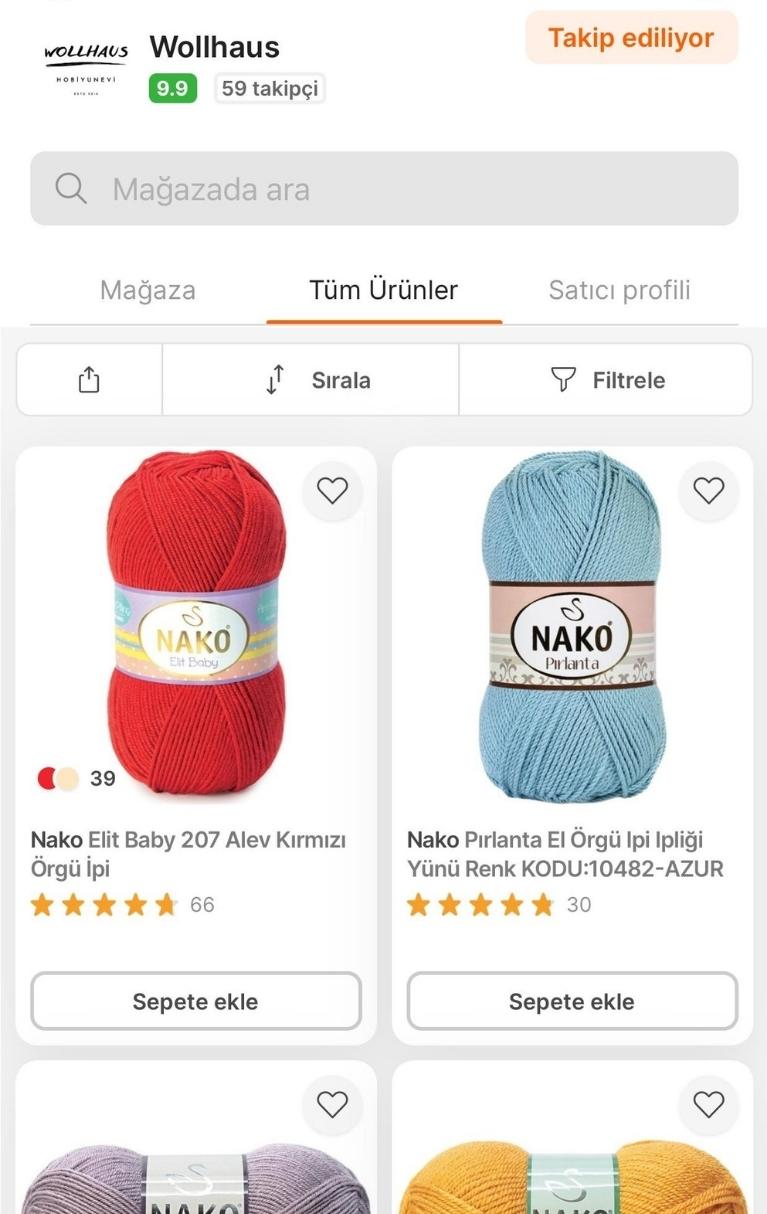This screenshot has width=767, height=1214.
Task: Favorite the red Nako Elit Baby yarn
Action: tap(332, 490)
